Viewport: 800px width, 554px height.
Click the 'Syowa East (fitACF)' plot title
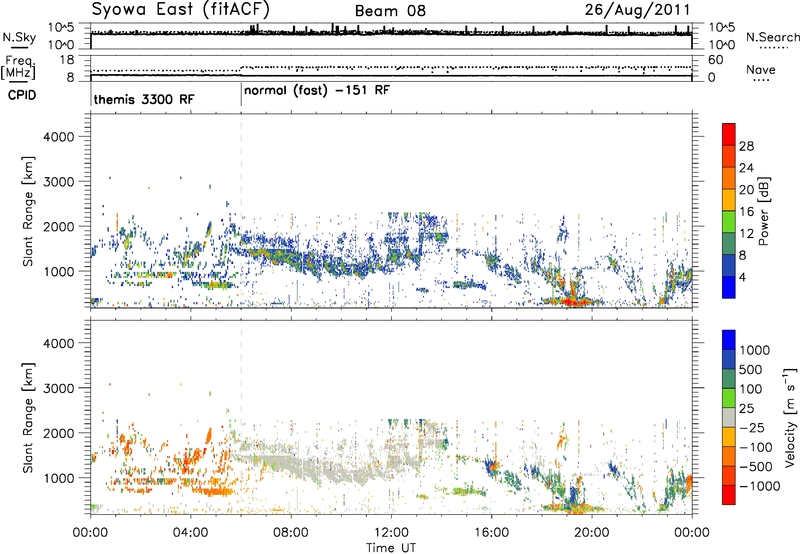(x=181, y=10)
